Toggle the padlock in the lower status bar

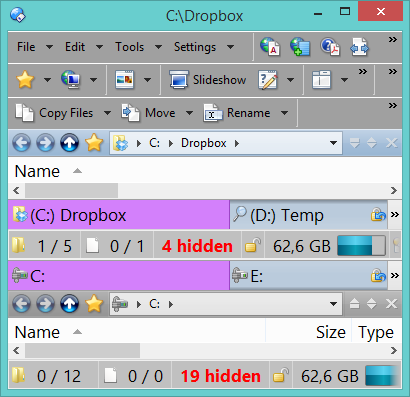(281, 376)
